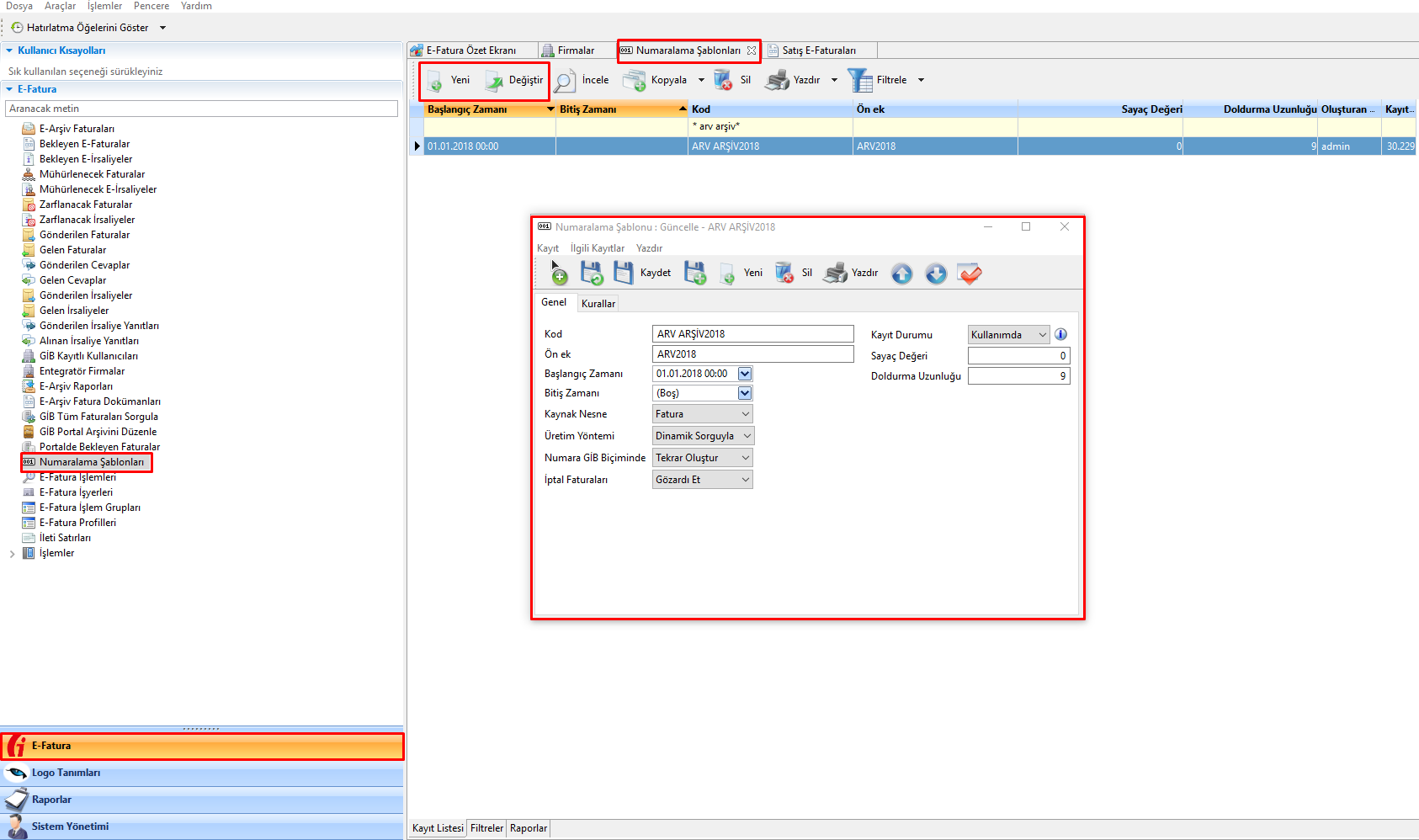Open the Logo Tanımları navigation section
Image resolution: width=1419 pixels, height=840 pixels.
[66, 773]
